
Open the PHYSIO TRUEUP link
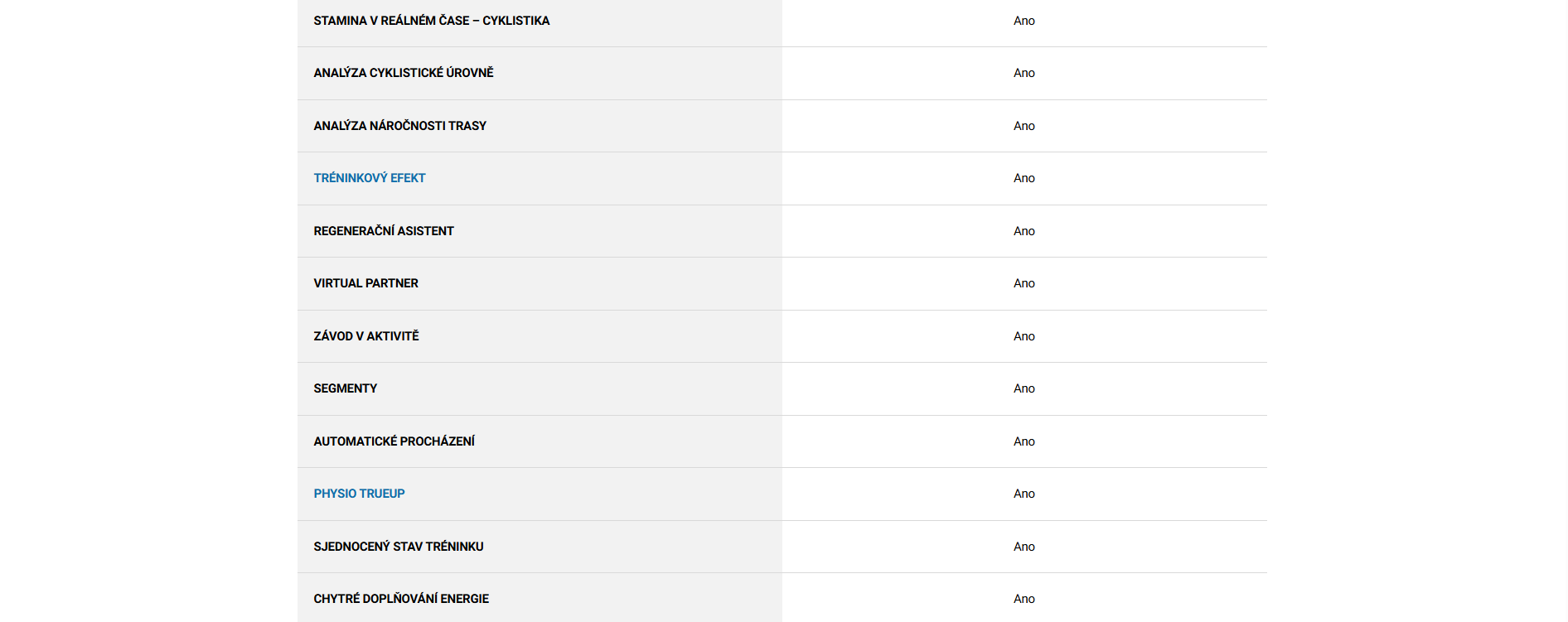[359, 494]
